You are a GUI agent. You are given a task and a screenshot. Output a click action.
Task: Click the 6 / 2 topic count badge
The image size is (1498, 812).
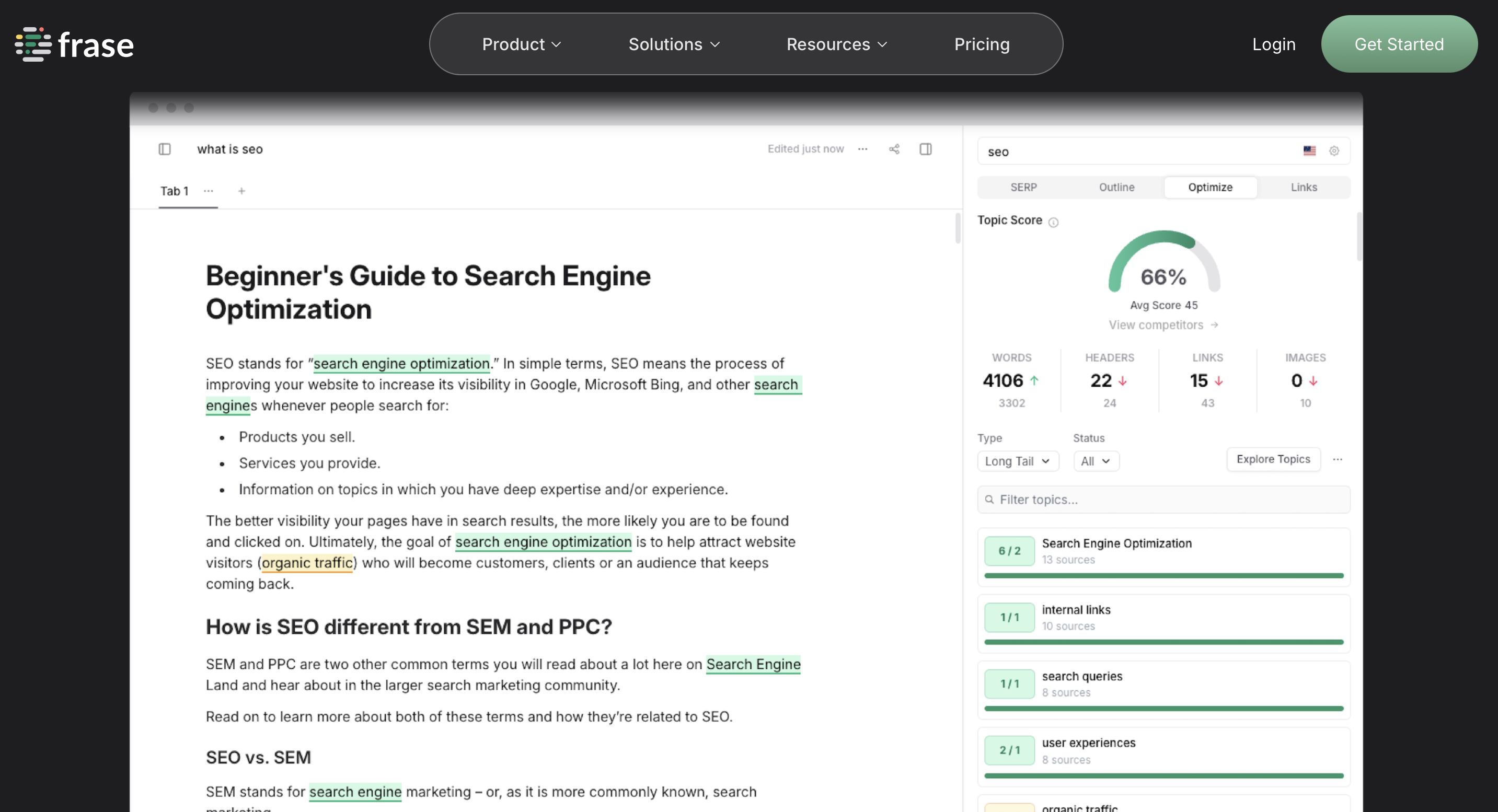[x=1009, y=551]
